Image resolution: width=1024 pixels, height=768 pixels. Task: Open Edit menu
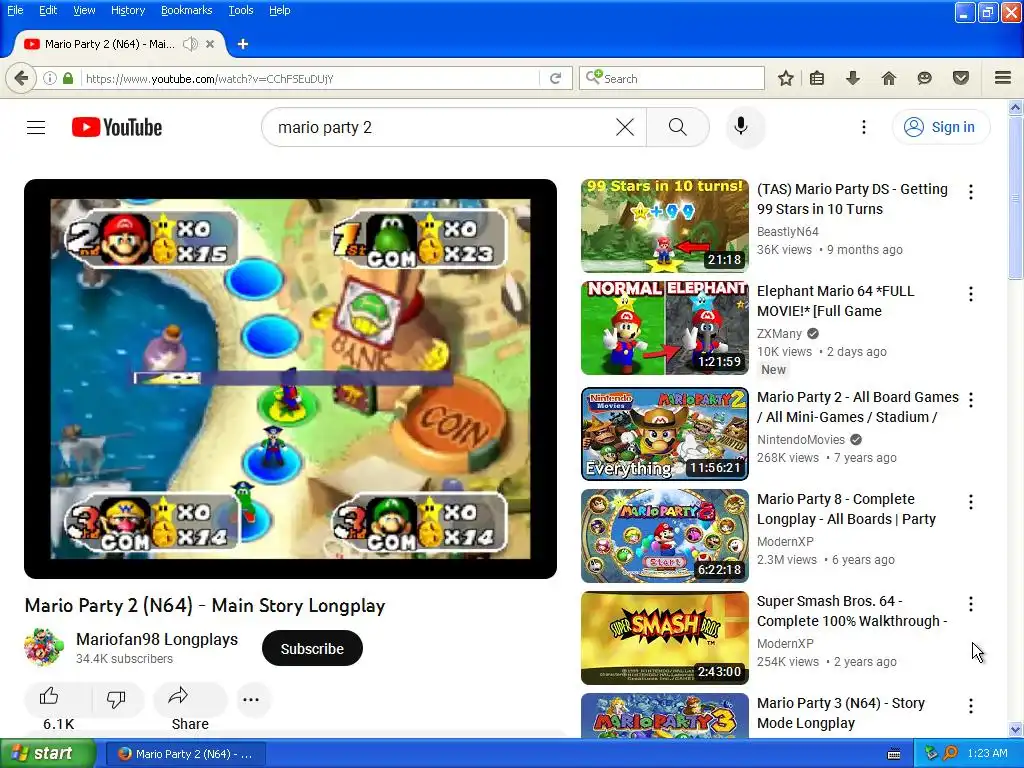pyautogui.click(x=48, y=10)
